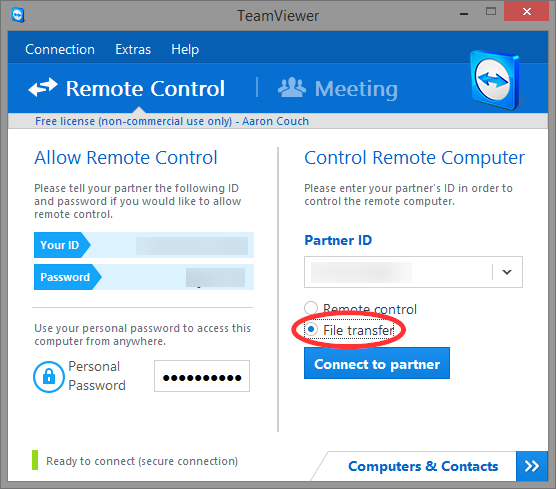Click the Meeting people icon
This screenshot has width=556, height=489.
(x=291, y=87)
